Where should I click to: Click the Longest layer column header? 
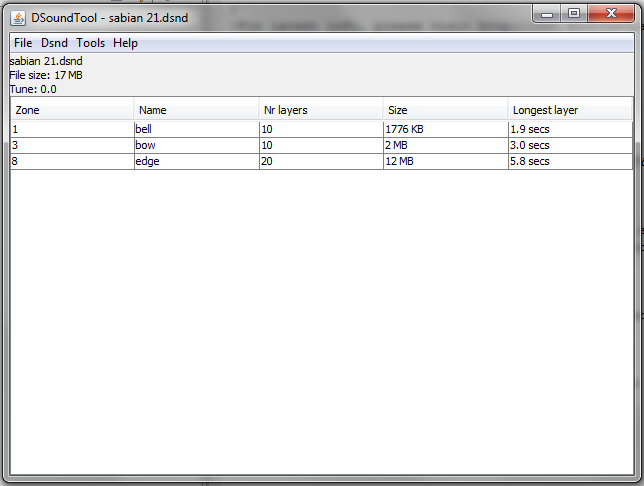tap(570, 110)
